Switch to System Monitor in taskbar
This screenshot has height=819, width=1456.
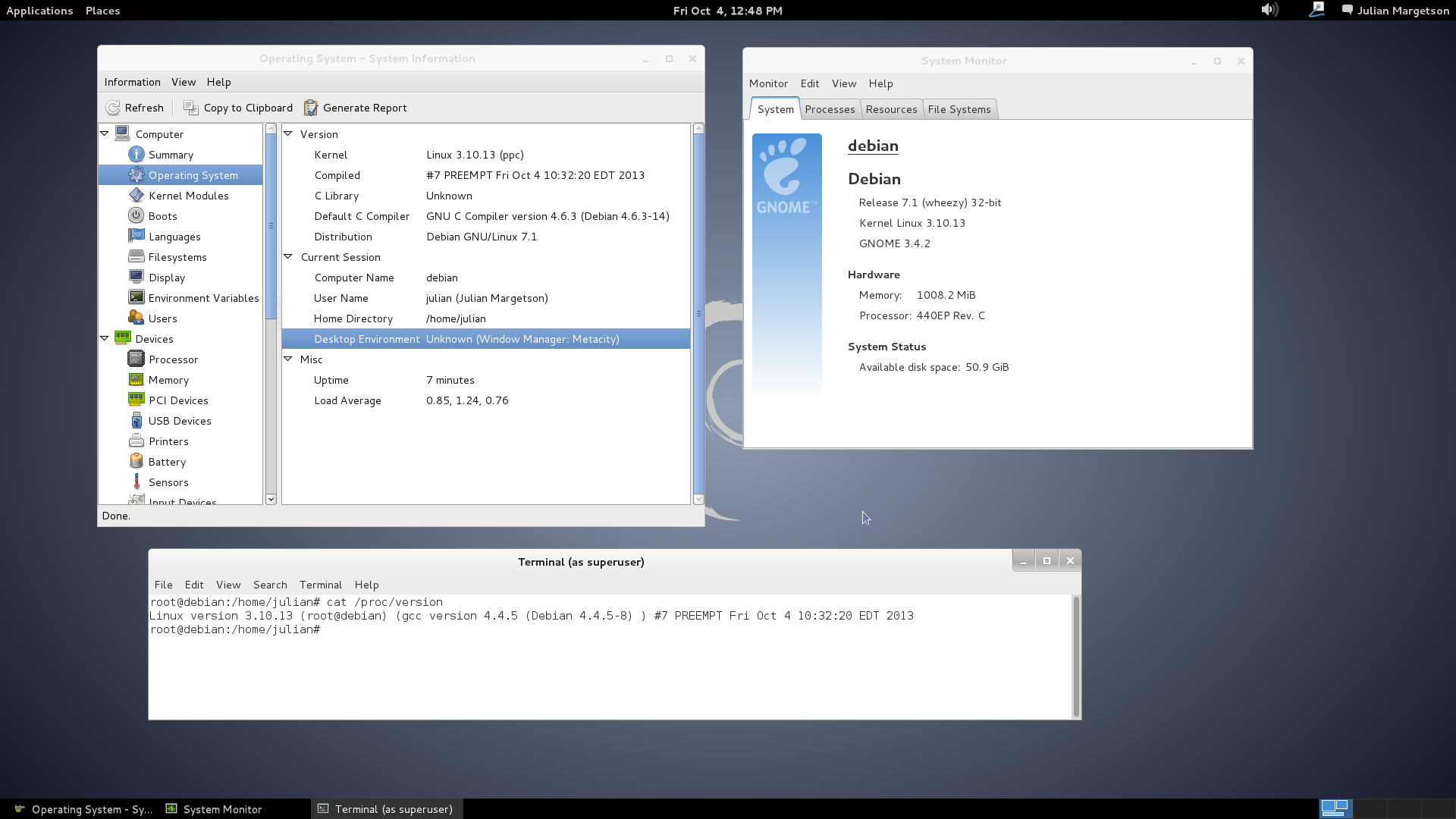point(215,809)
